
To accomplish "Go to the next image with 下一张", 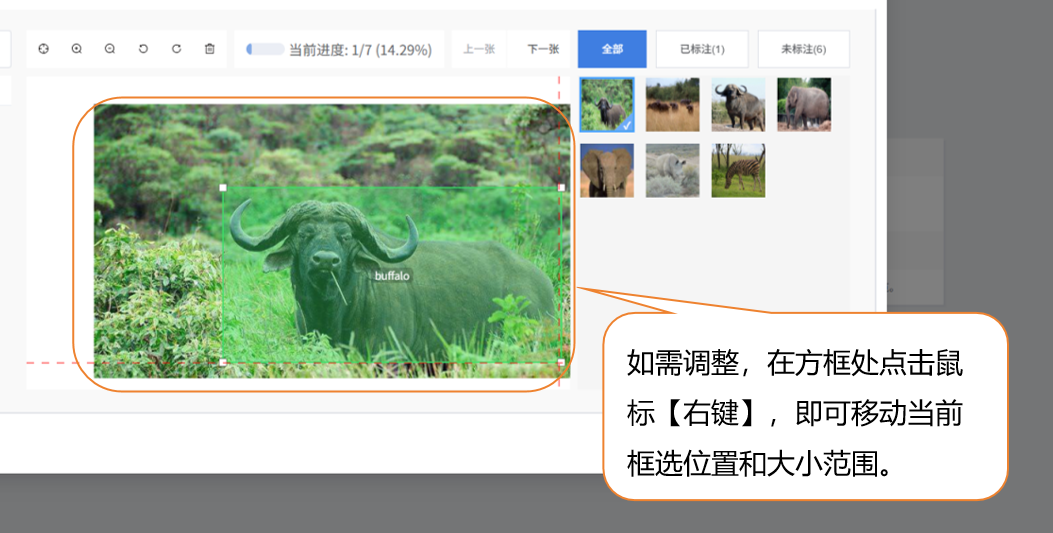I will [543, 49].
